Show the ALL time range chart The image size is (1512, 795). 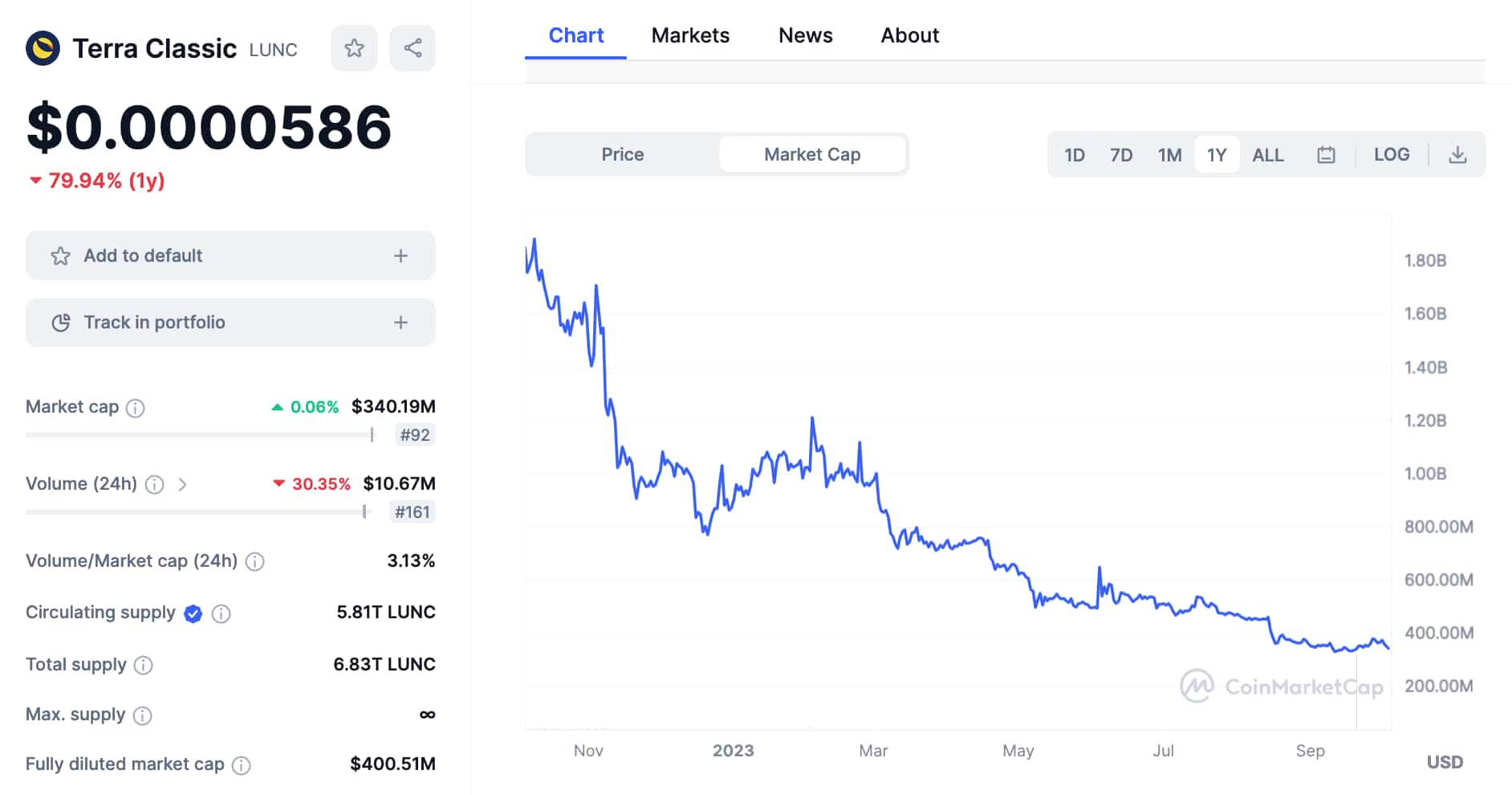tap(1267, 155)
